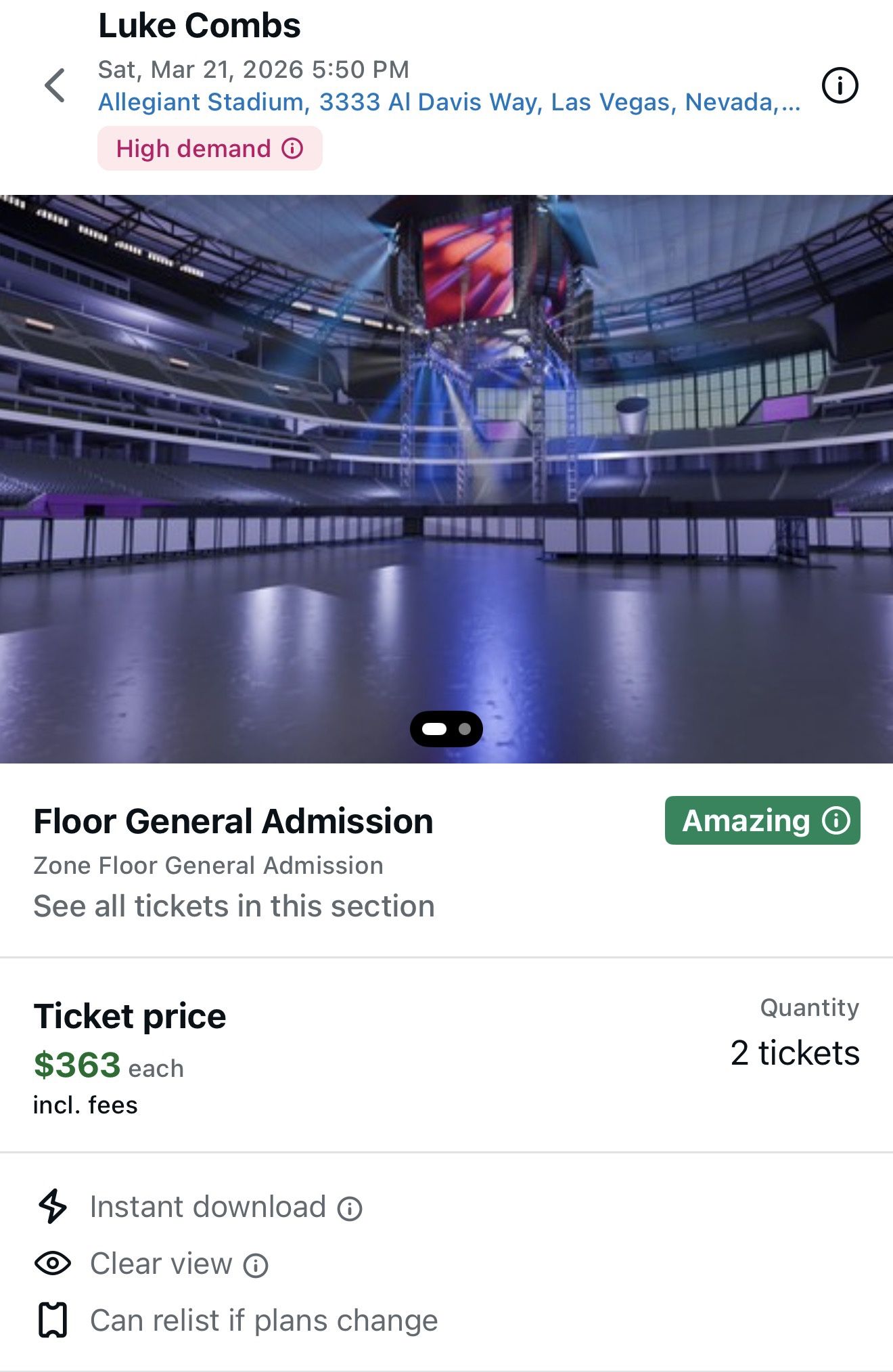Tap the lightning bolt instant download icon

(x=53, y=1206)
